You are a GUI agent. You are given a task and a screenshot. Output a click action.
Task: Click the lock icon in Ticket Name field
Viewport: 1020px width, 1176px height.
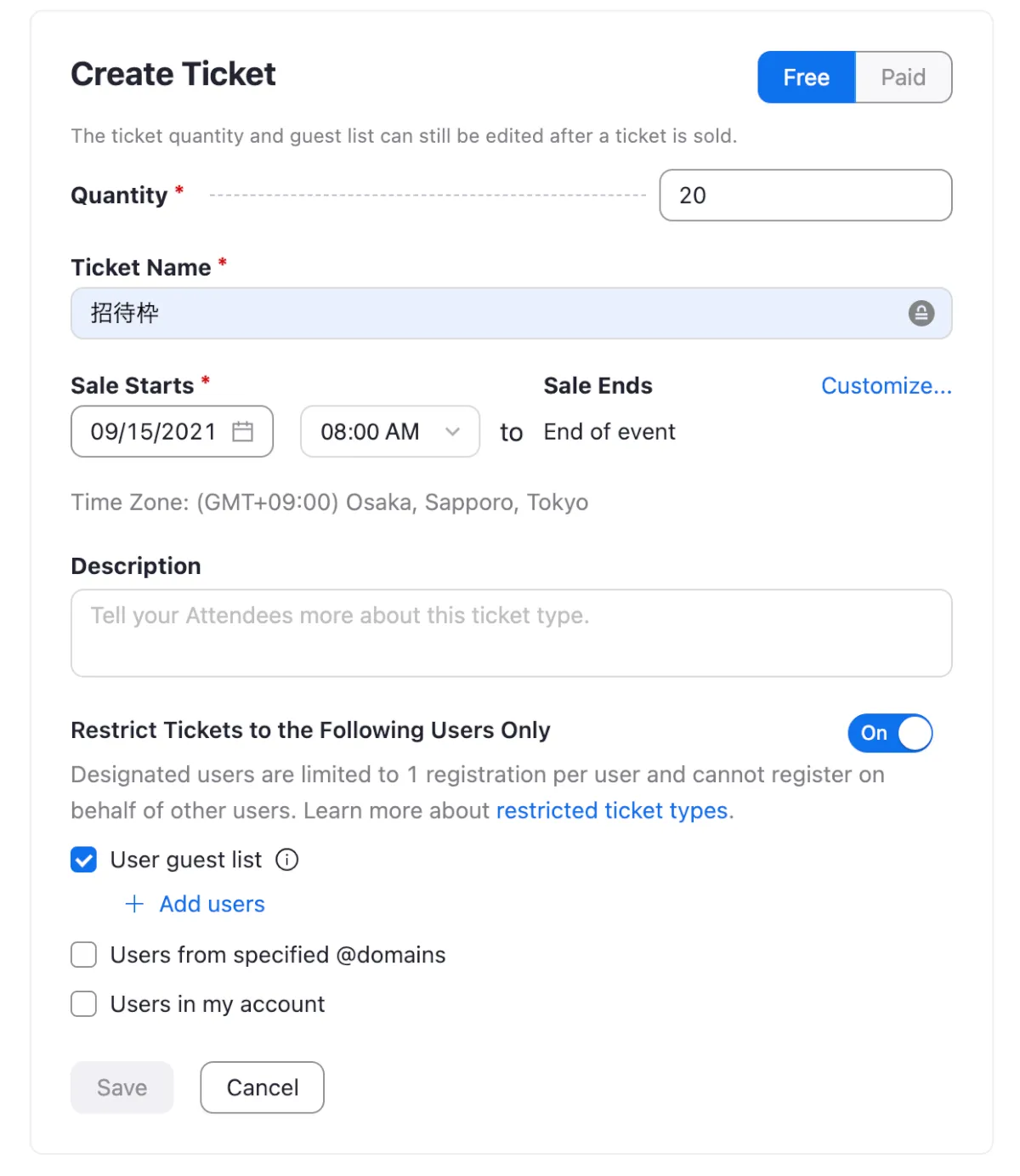tap(921, 313)
